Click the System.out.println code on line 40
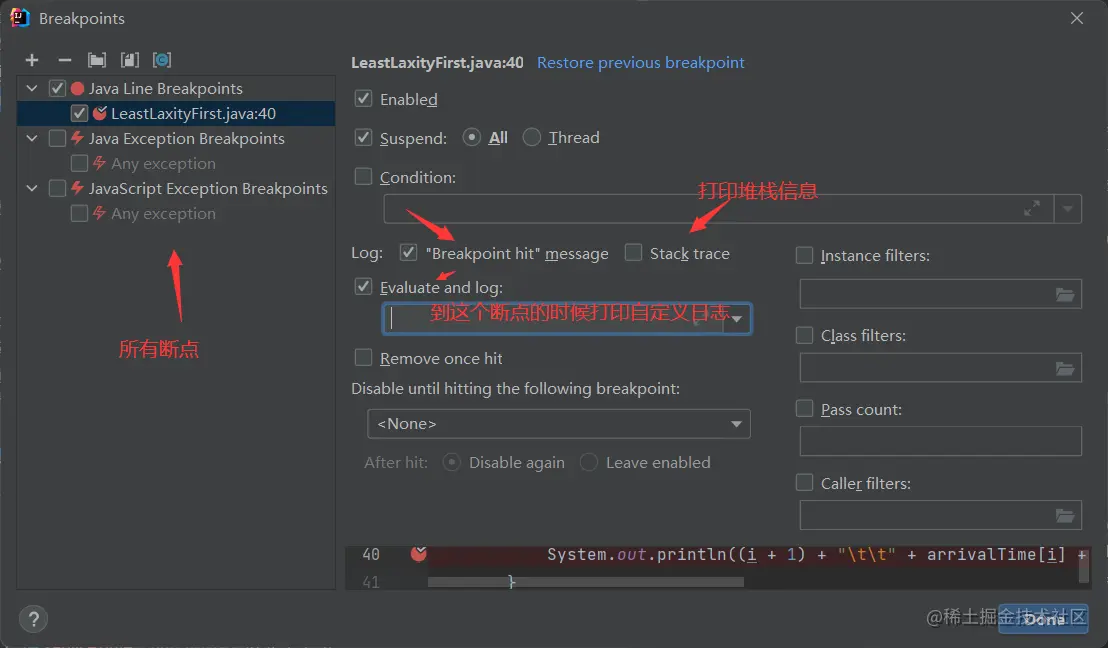The image size is (1108, 648). (816, 555)
